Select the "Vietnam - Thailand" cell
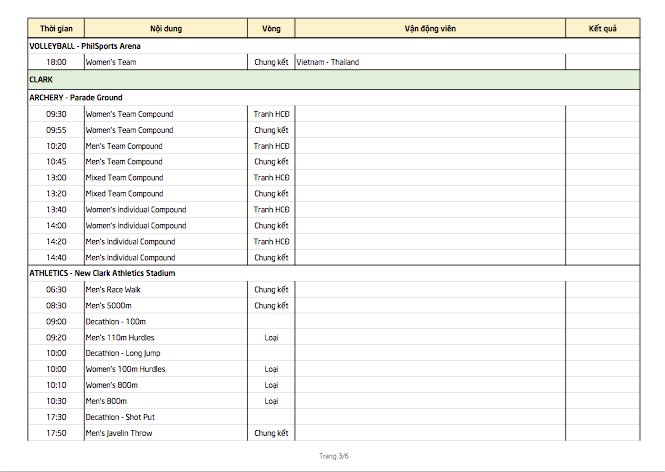Screen dimensions: 665x472 coord(328,62)
